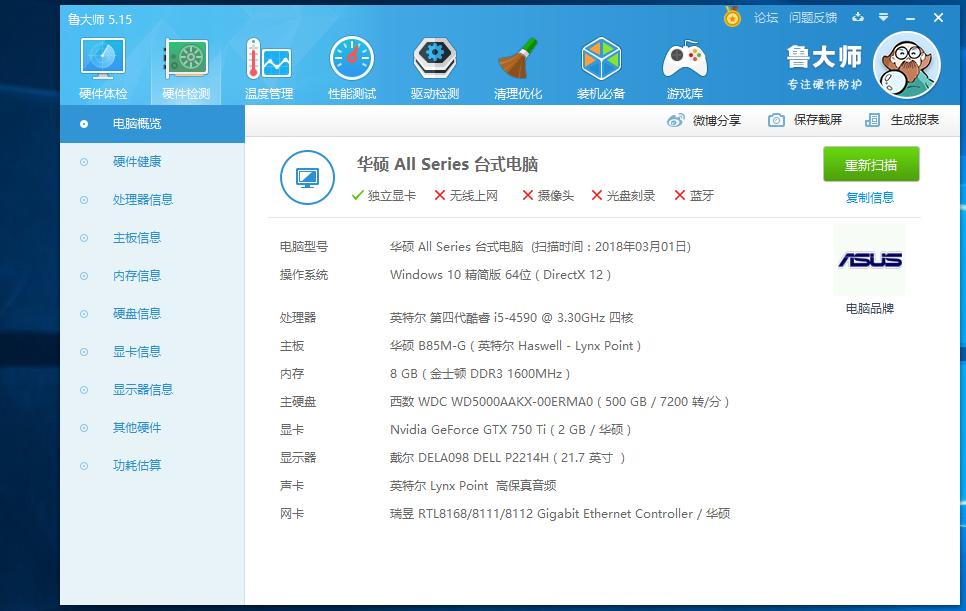Click the gold medal icon in title bar

[733, 17]
